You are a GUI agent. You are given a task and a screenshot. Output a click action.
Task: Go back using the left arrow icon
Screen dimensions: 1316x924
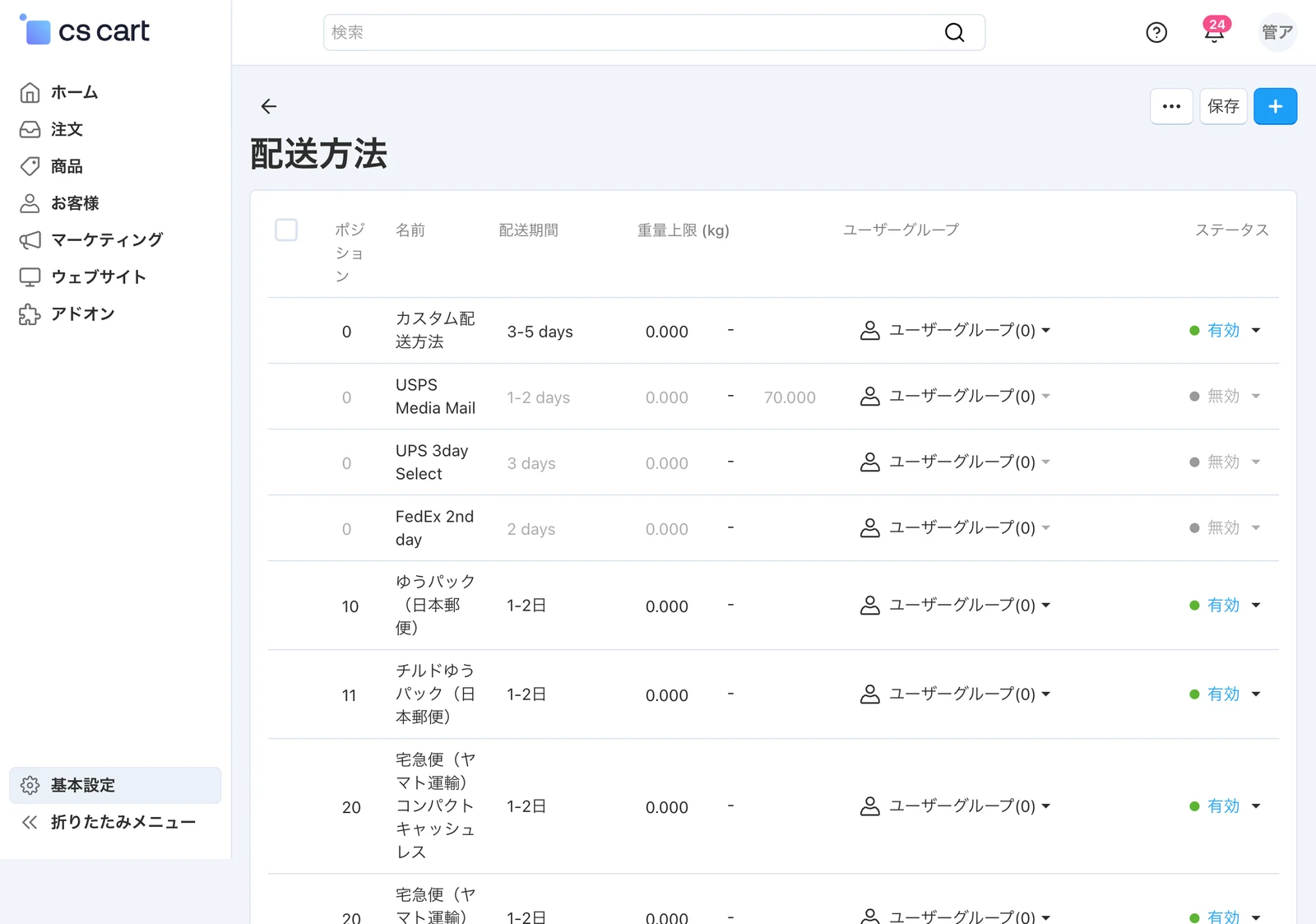coord(268,106)
